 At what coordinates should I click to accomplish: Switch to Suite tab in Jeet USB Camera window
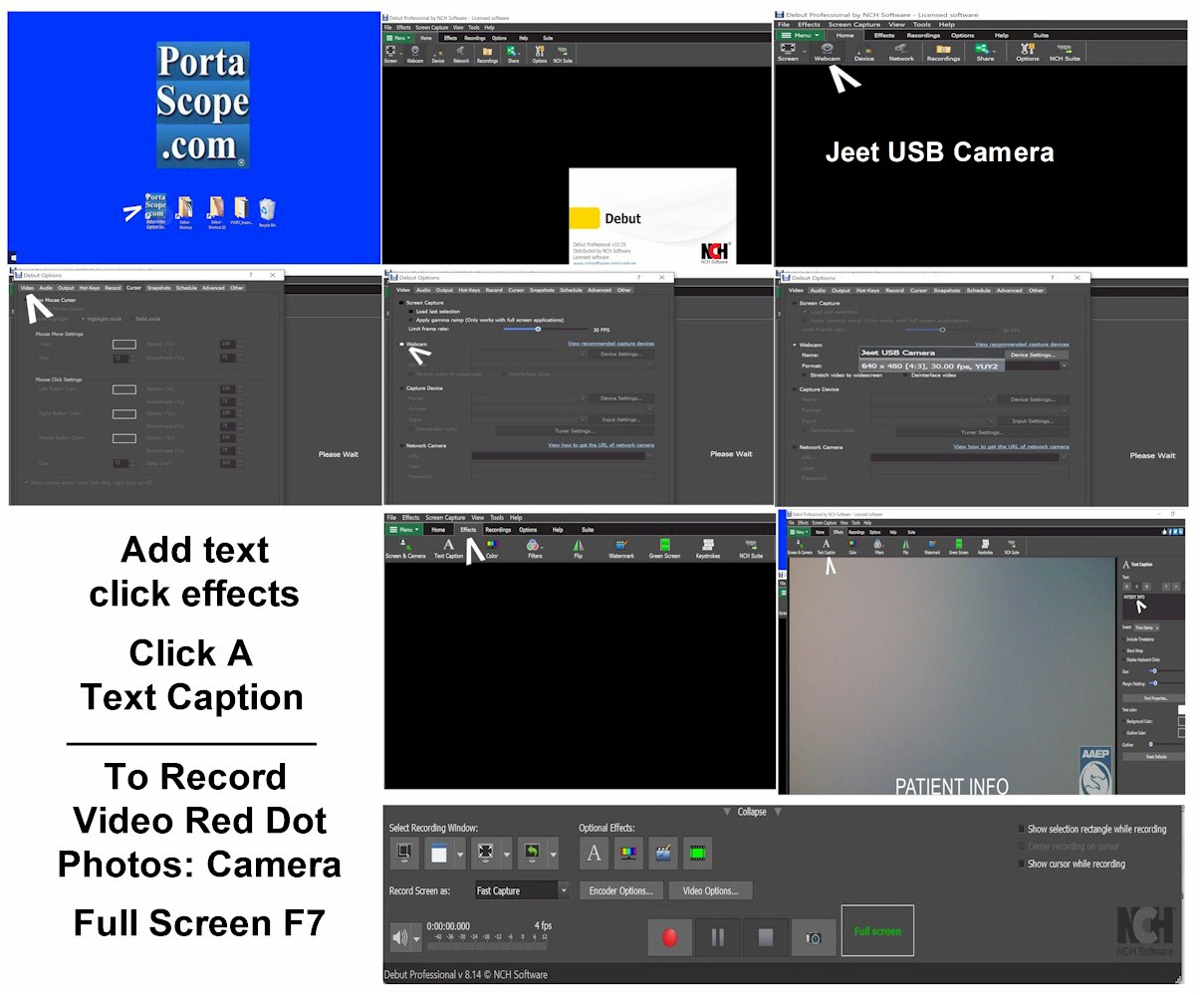coord(1041,36)
